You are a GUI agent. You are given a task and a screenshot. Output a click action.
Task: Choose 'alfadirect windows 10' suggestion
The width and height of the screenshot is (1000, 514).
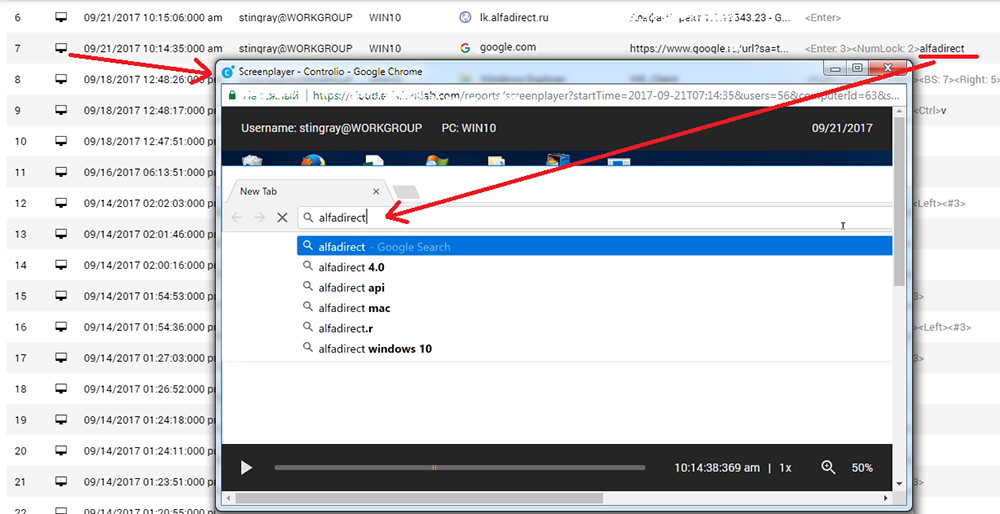[374, 349]
